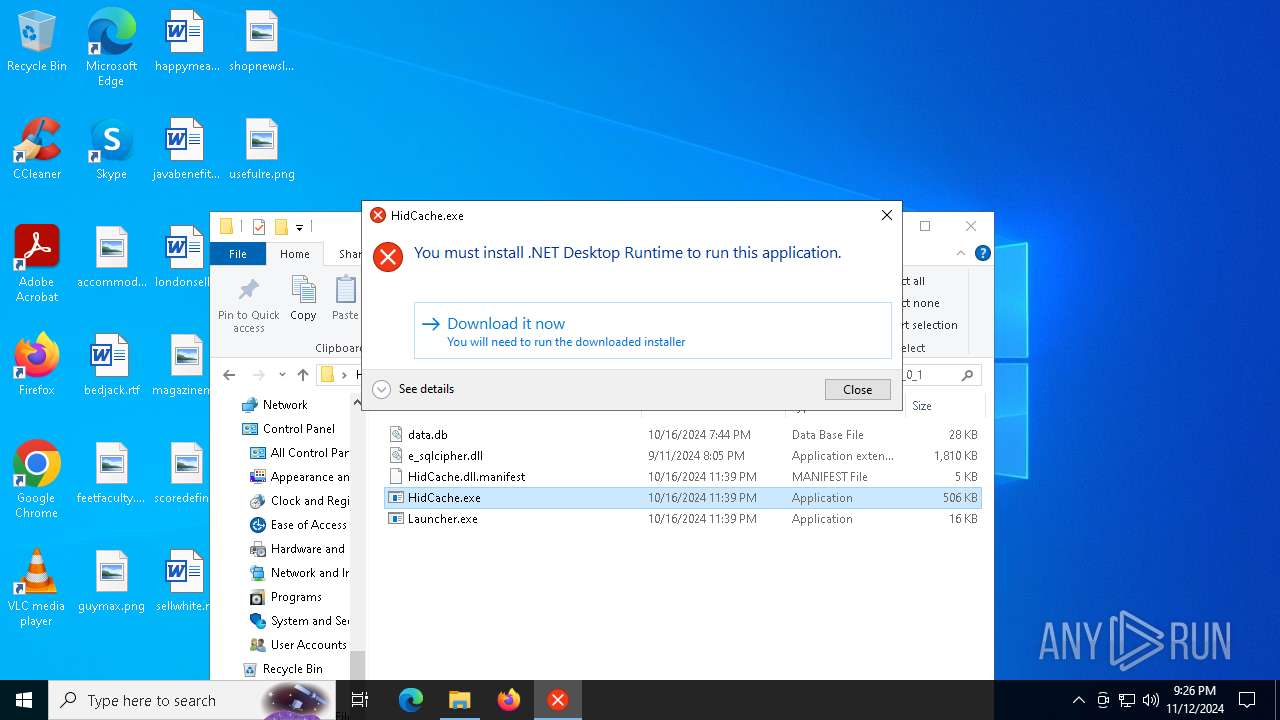
Task: Go up one folder level in Explorer
Action: 303,375
